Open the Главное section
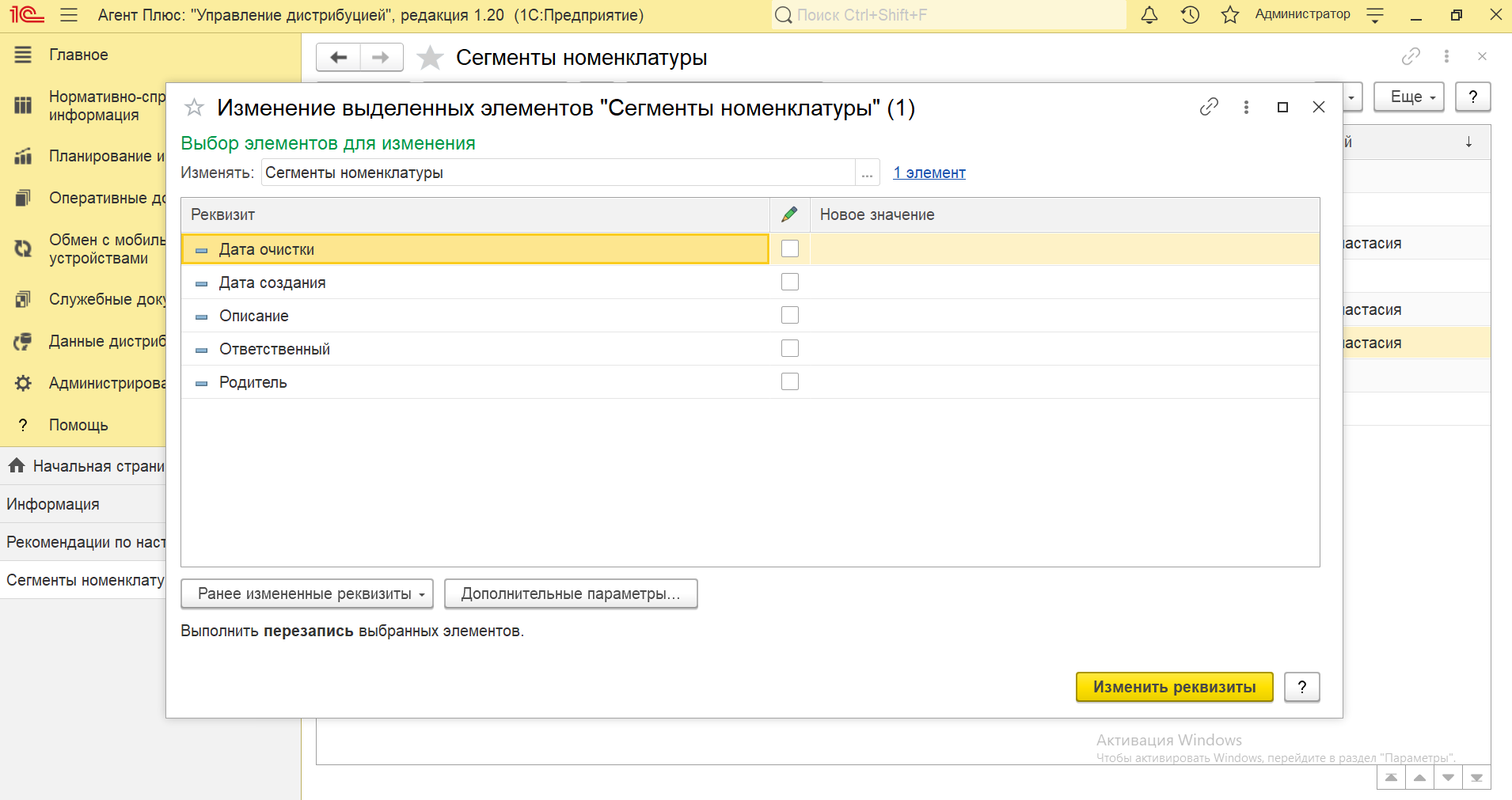This screenshot has height=800, width=1512. pos(78,55)
